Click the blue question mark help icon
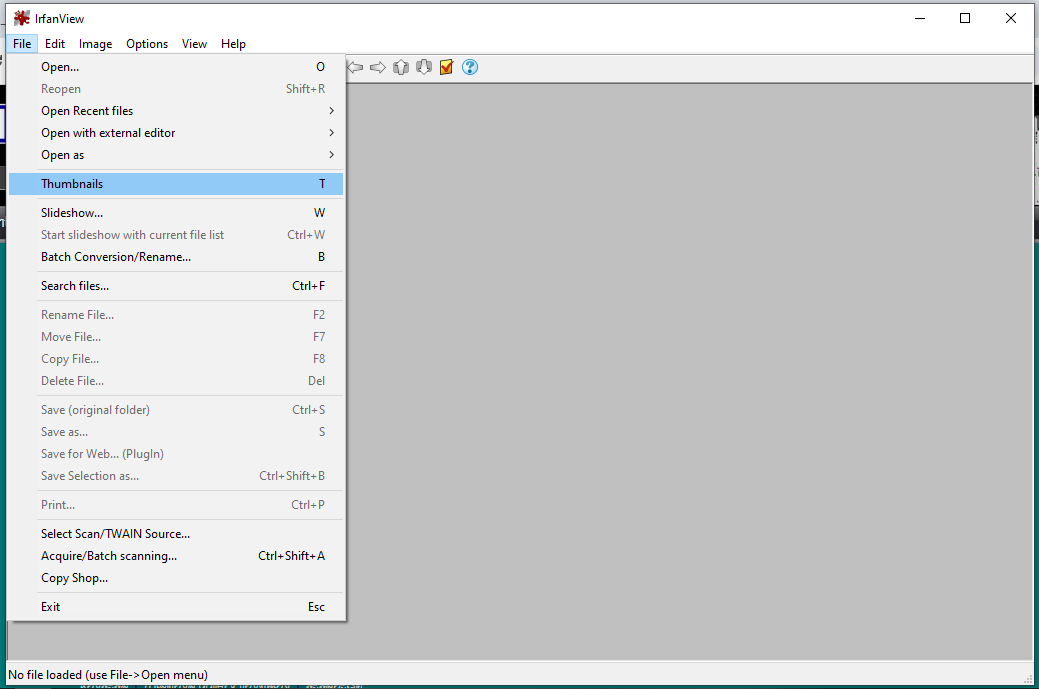Viewport: 1039px width, 689px height. pos(470,67)
